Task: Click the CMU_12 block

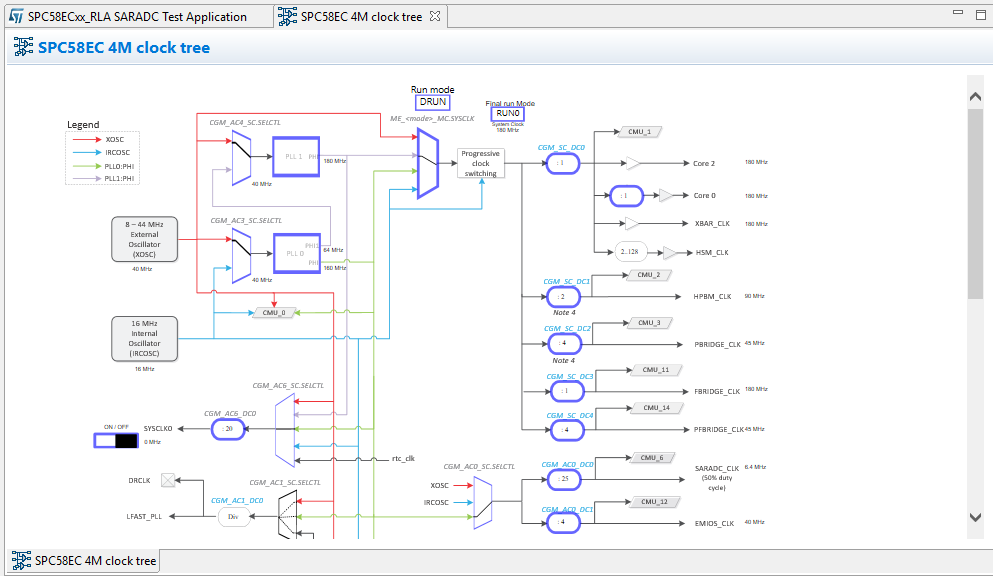Action: tap(655, 502)
